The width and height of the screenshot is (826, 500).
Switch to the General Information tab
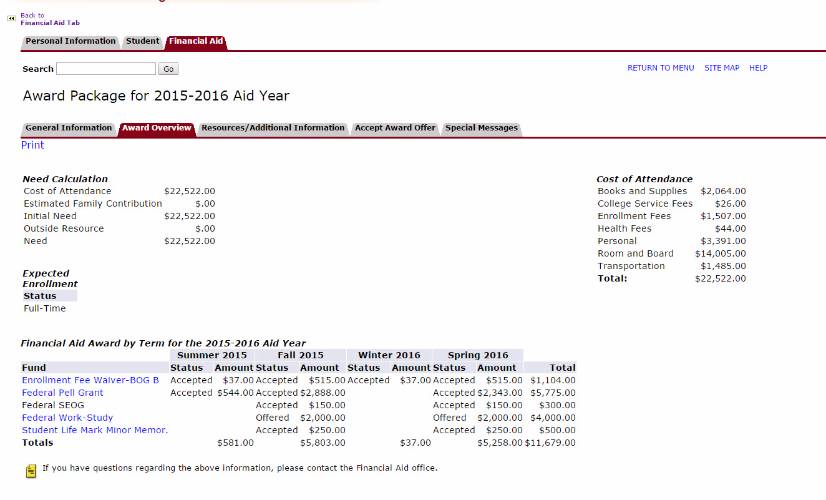click(69, 128)
